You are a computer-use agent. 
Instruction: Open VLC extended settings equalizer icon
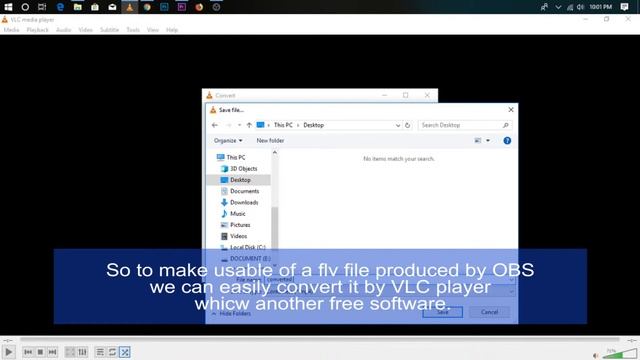coord(82,352)
